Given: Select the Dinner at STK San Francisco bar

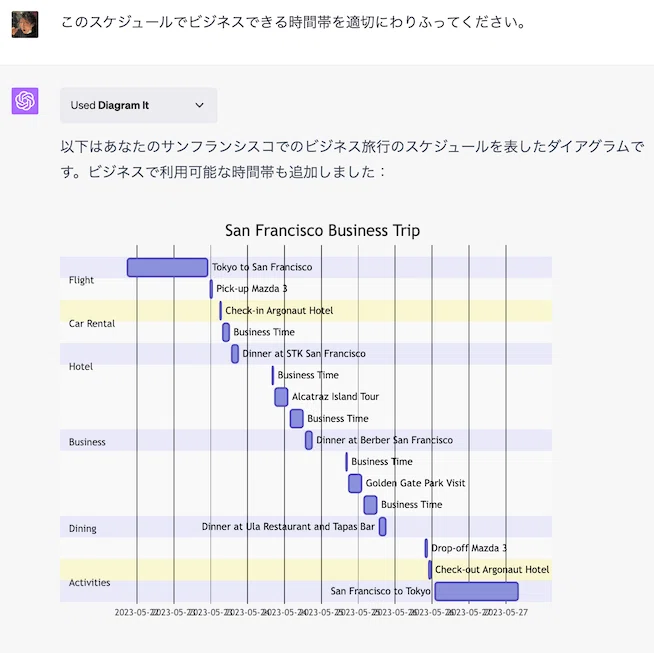Looking at the screenshot, I should 235,354.
